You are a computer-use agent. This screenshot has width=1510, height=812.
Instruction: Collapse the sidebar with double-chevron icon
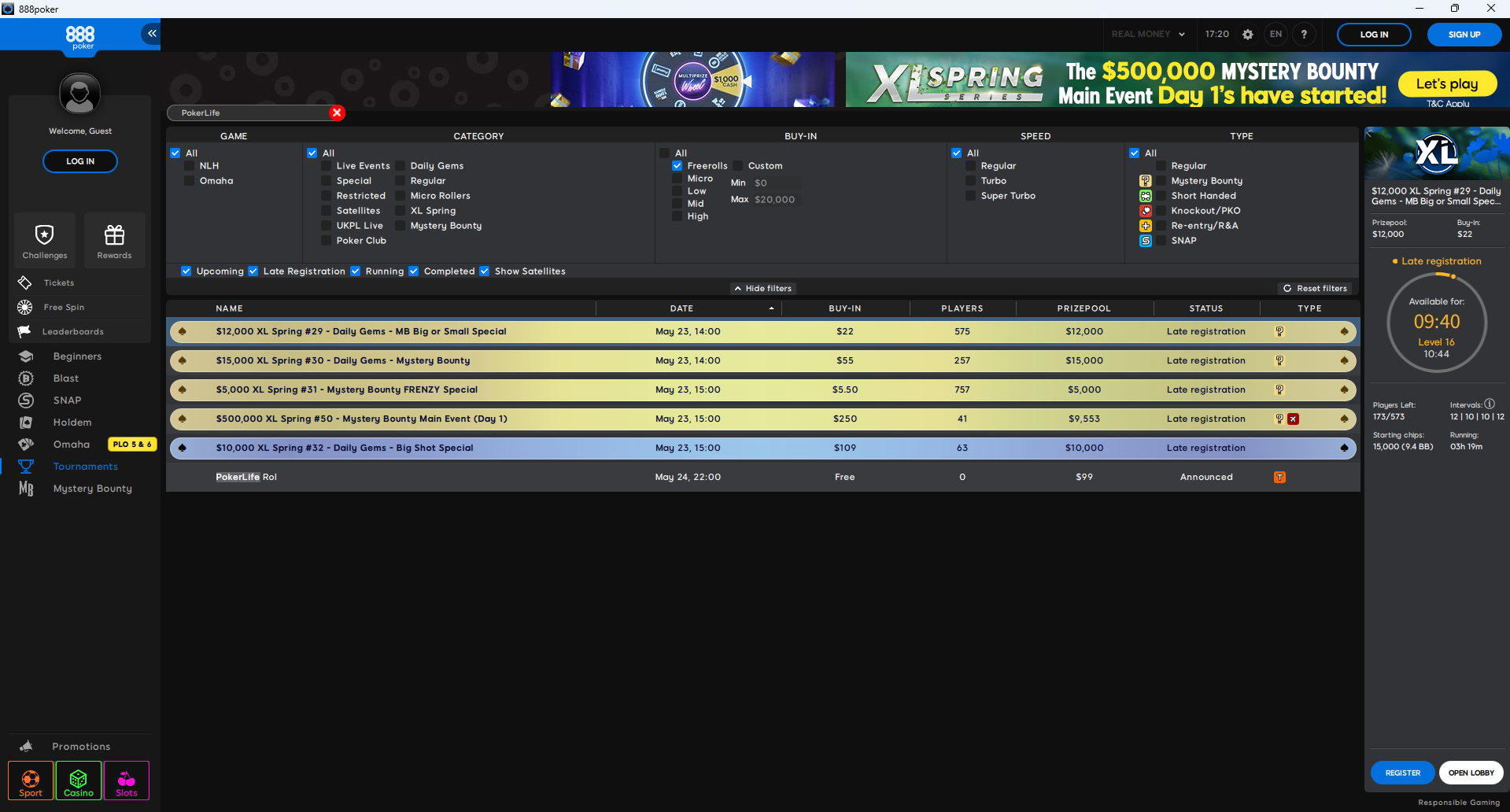152,33
